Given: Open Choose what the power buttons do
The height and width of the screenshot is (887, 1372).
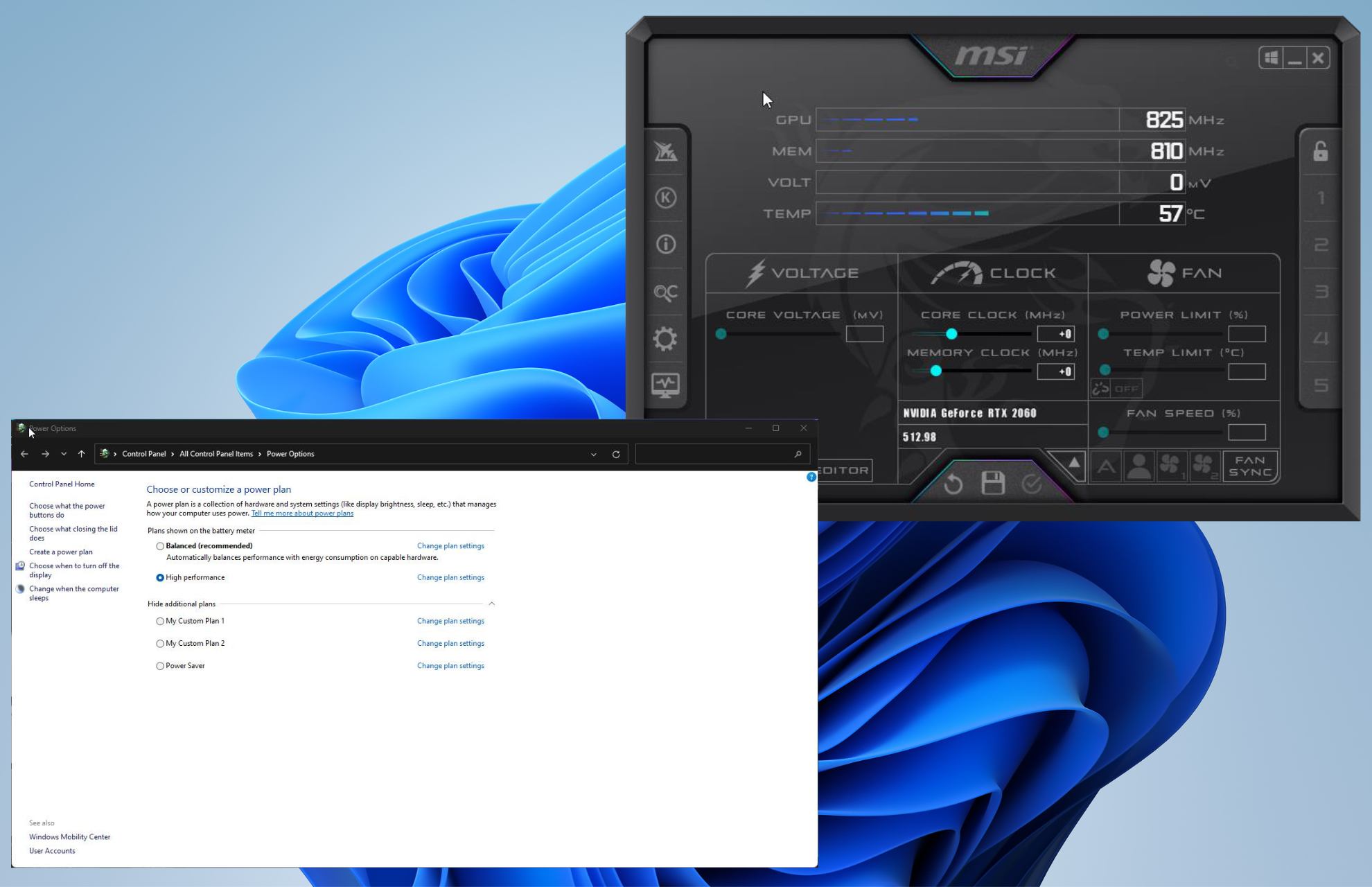Looking at the screenshot, I should tap(67, 511).
